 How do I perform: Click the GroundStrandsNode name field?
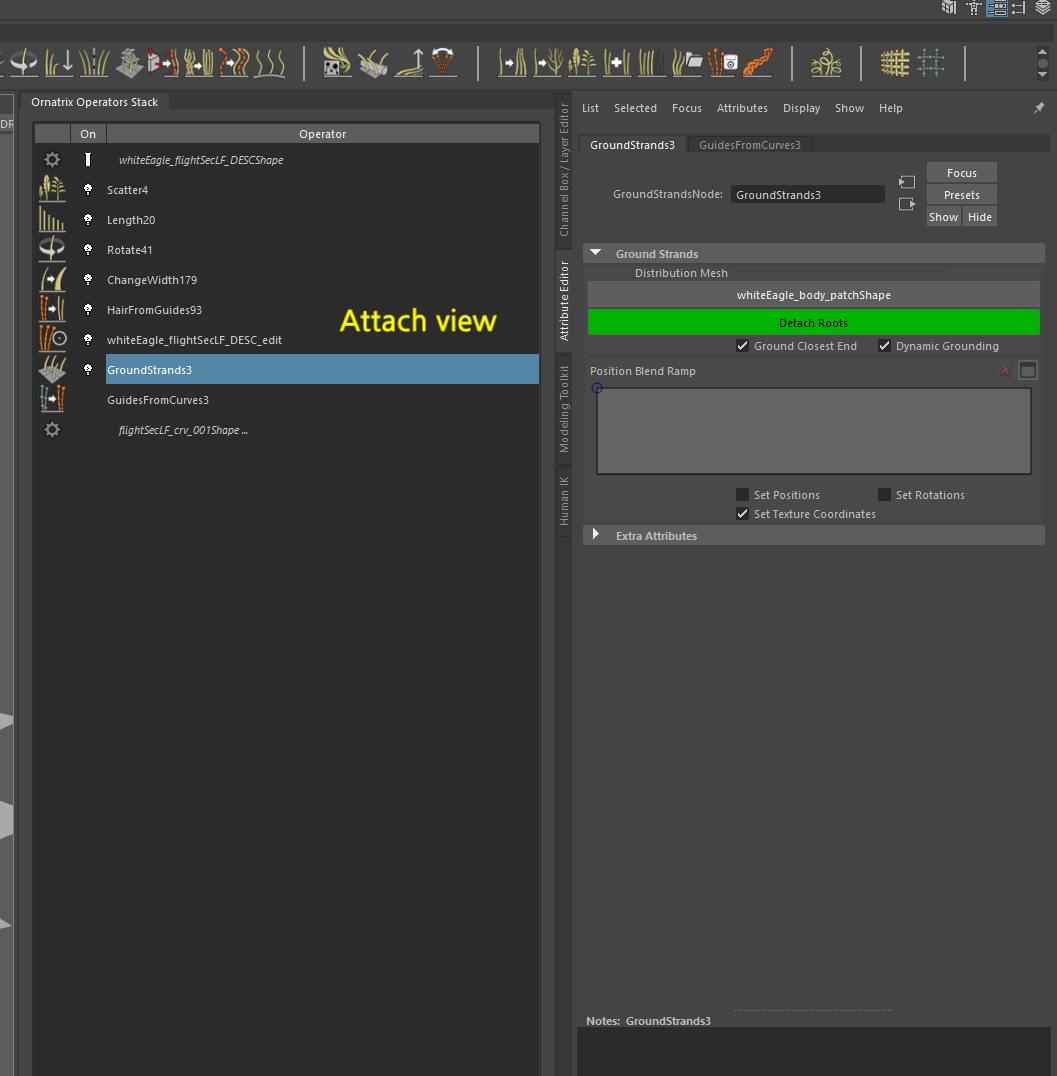tap(807, 195)
